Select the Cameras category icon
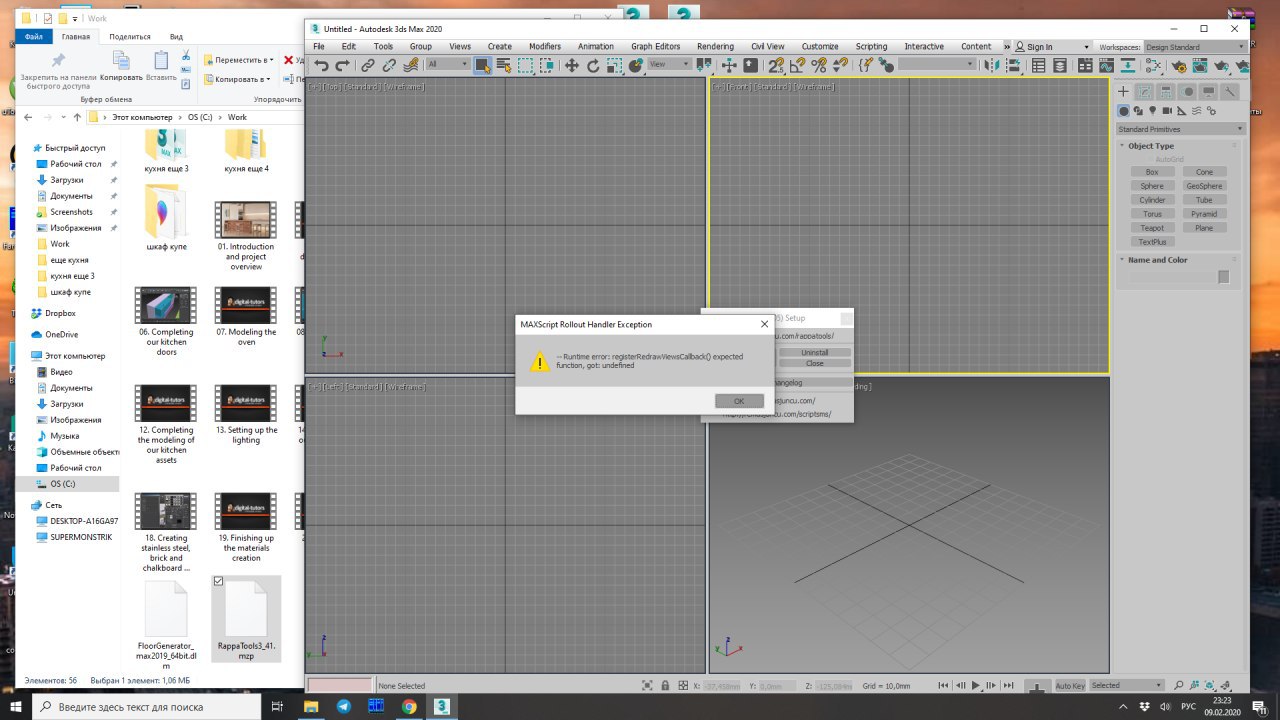The image size is (1280, 720). (1167, 111)
